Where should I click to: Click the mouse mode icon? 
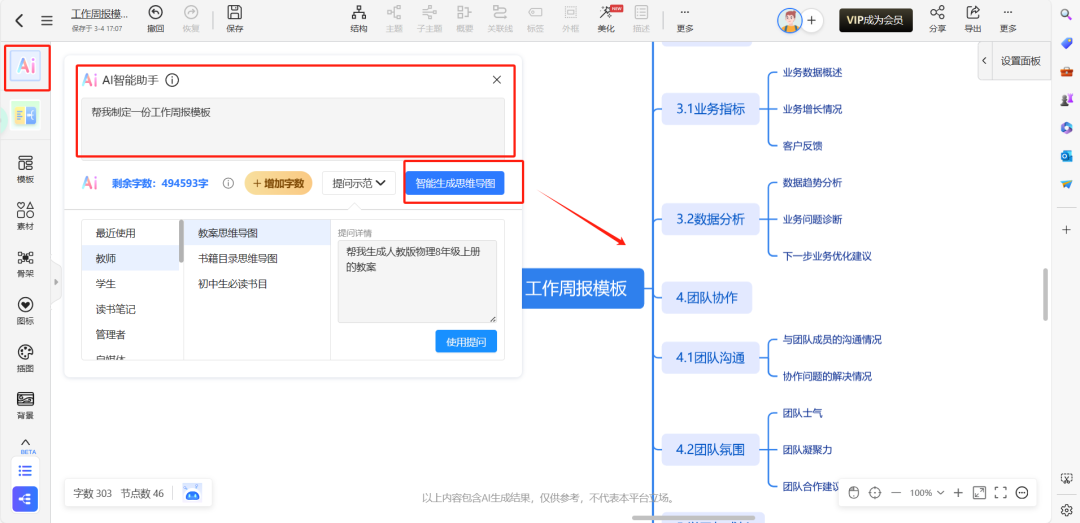(x=853, y=493)
